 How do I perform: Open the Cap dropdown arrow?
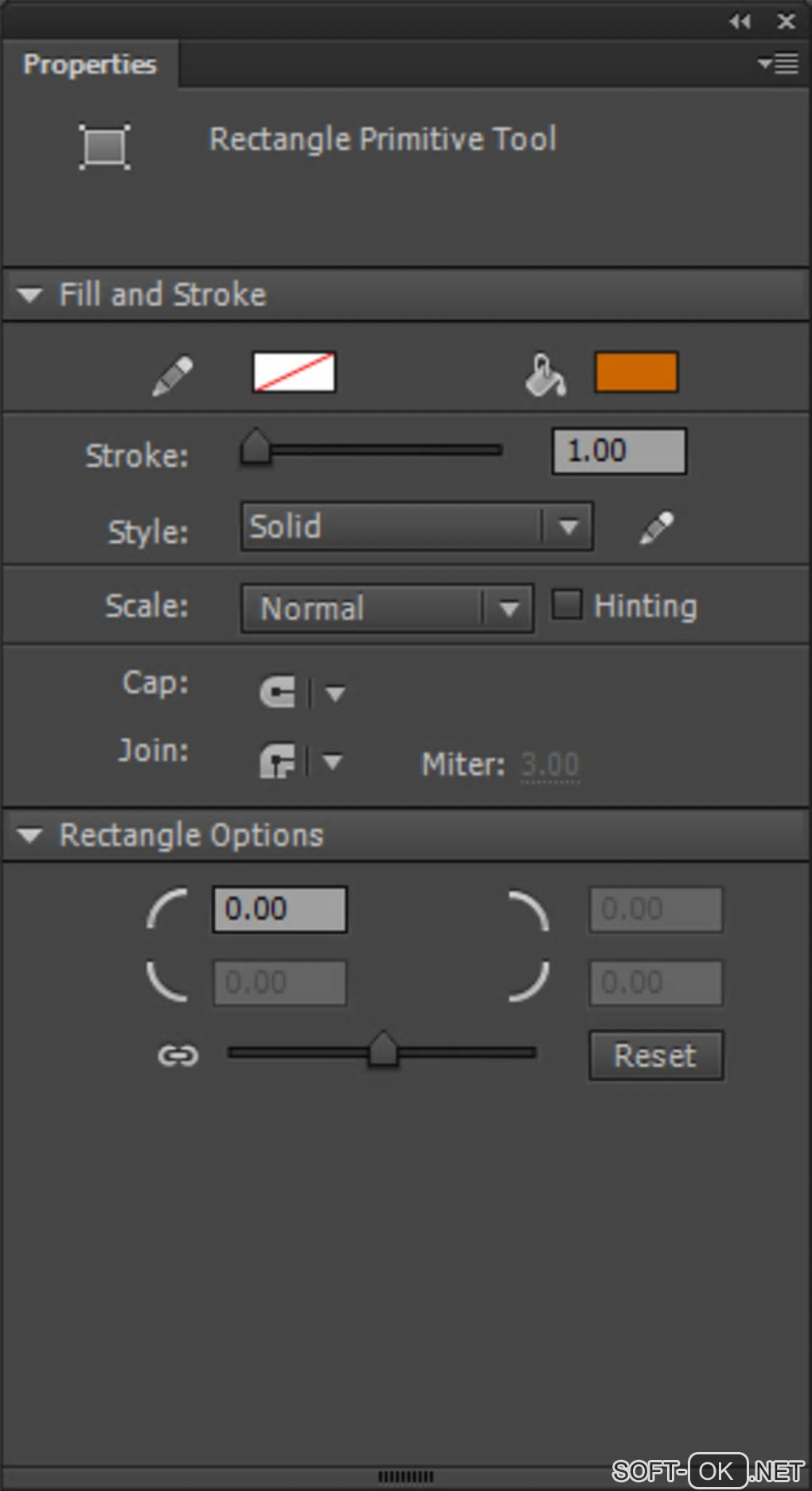pos(335,693)
